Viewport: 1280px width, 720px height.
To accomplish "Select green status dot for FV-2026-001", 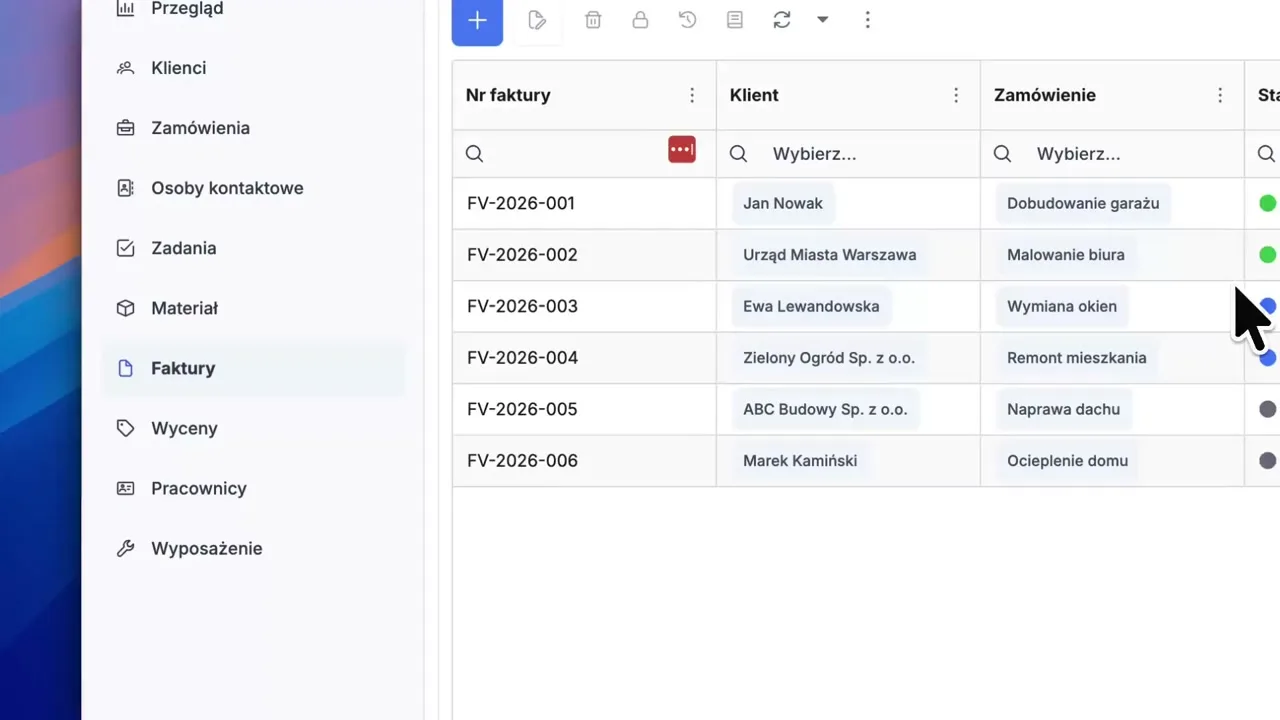I will (x=1267, y=204).
